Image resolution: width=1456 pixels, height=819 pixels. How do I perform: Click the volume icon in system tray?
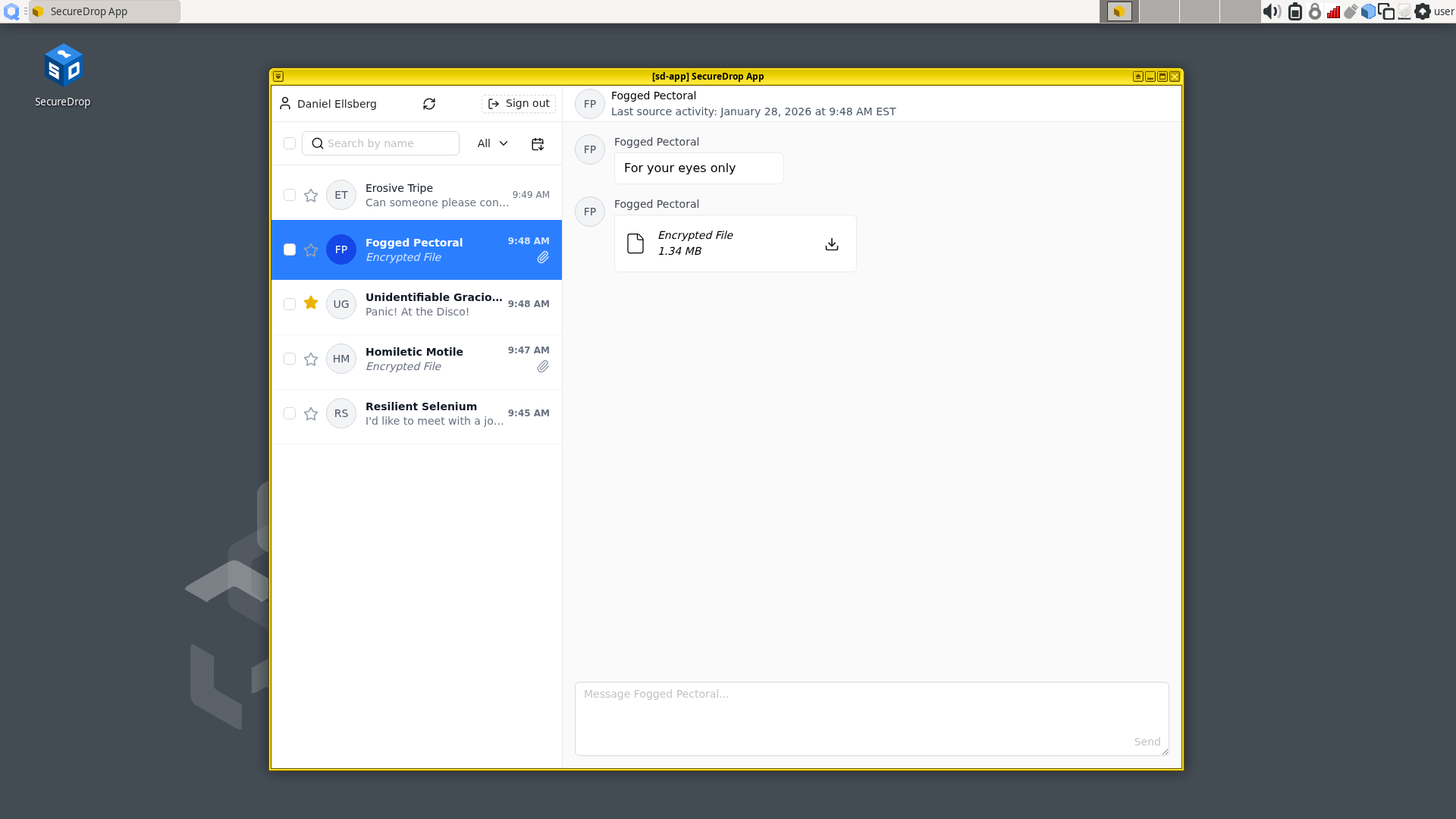tap(1272, 11)
